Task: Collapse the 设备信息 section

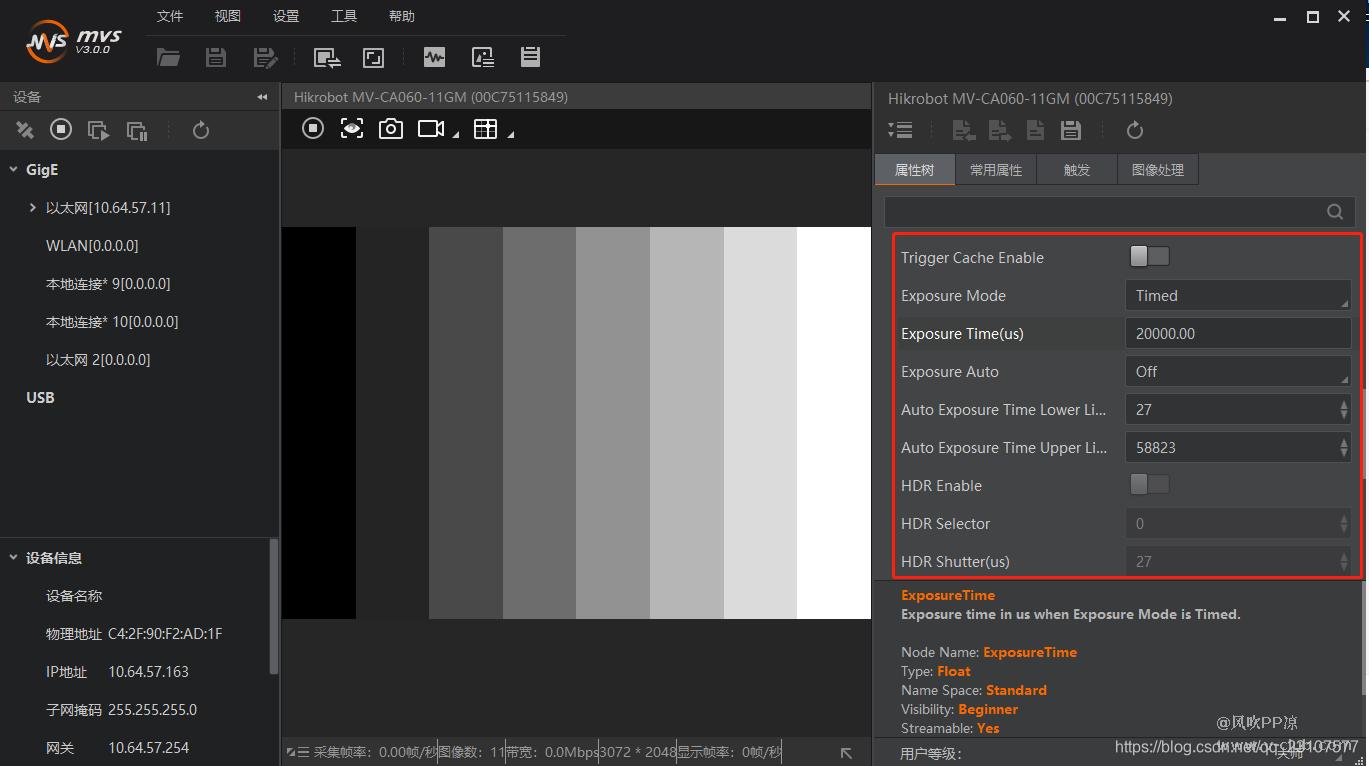Action: pos(14,558)
